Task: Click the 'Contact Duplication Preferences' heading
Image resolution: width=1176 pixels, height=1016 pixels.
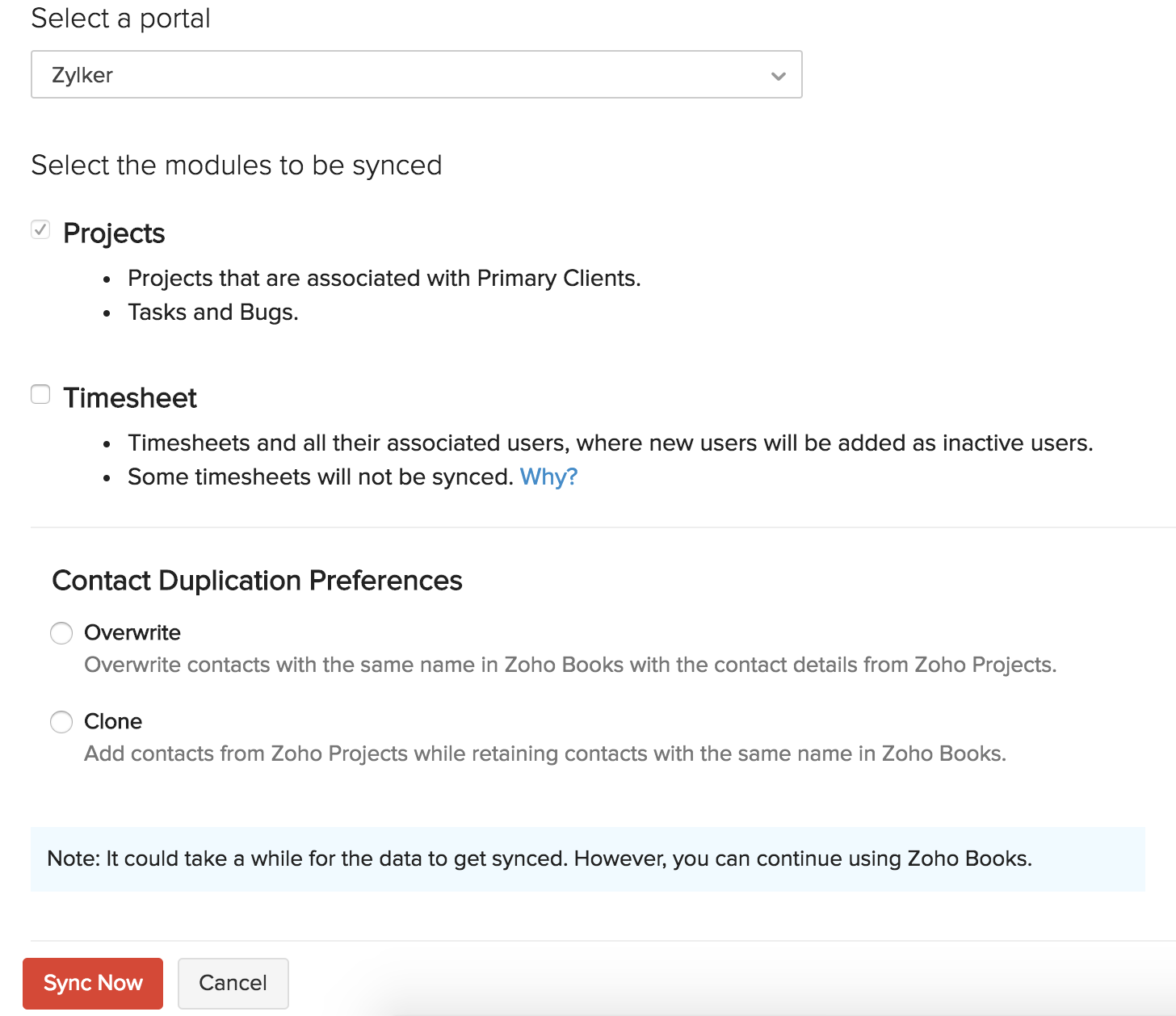Action: (x=257, y=581)
